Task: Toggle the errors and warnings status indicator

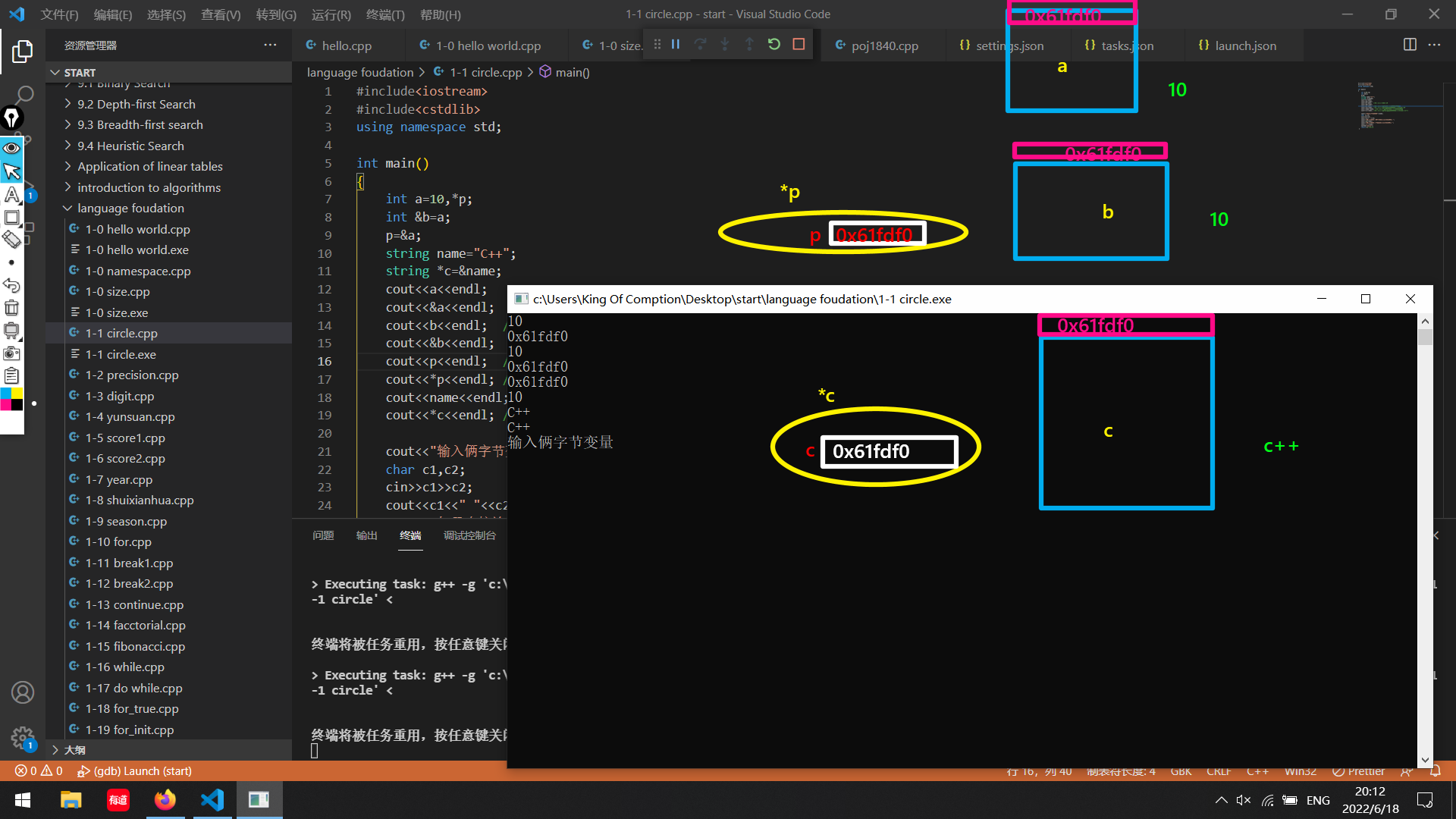Action: coord(39,770)
